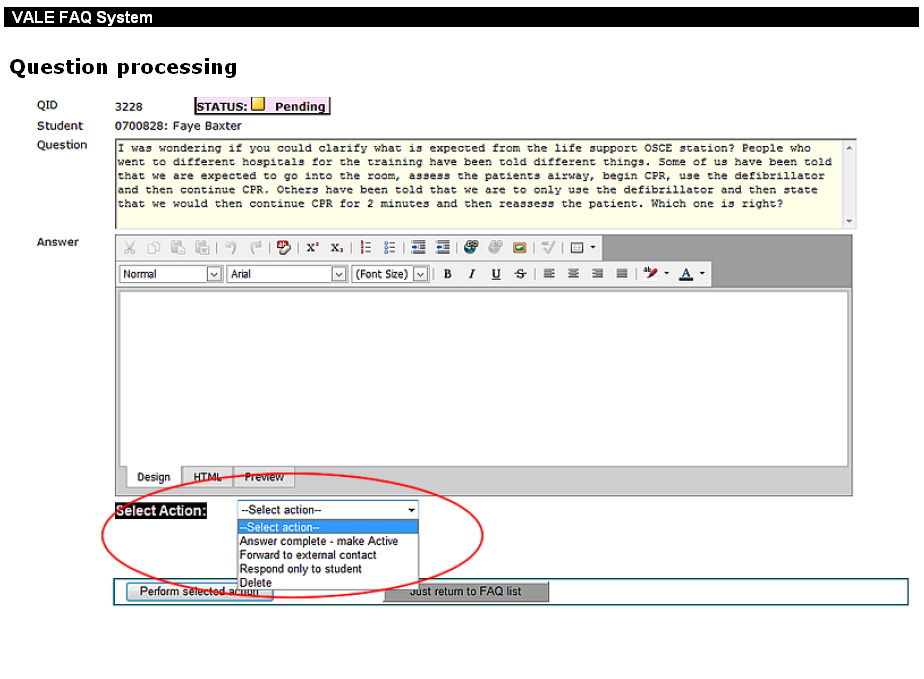
Task: Apply Strikethrough to text
Action: [x=520, y=274]
